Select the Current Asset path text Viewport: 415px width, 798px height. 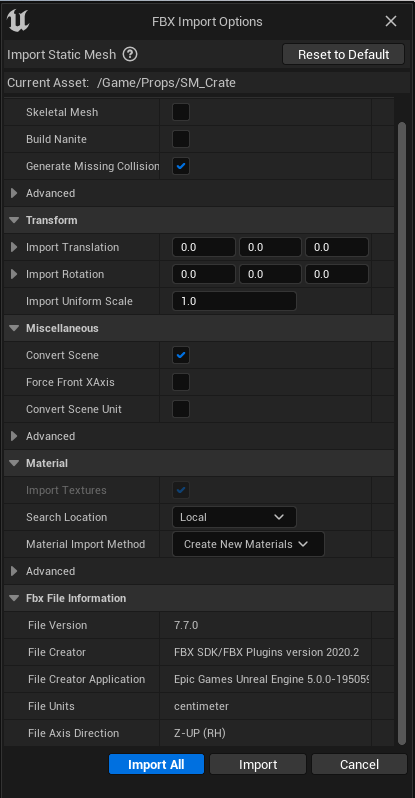166,82
